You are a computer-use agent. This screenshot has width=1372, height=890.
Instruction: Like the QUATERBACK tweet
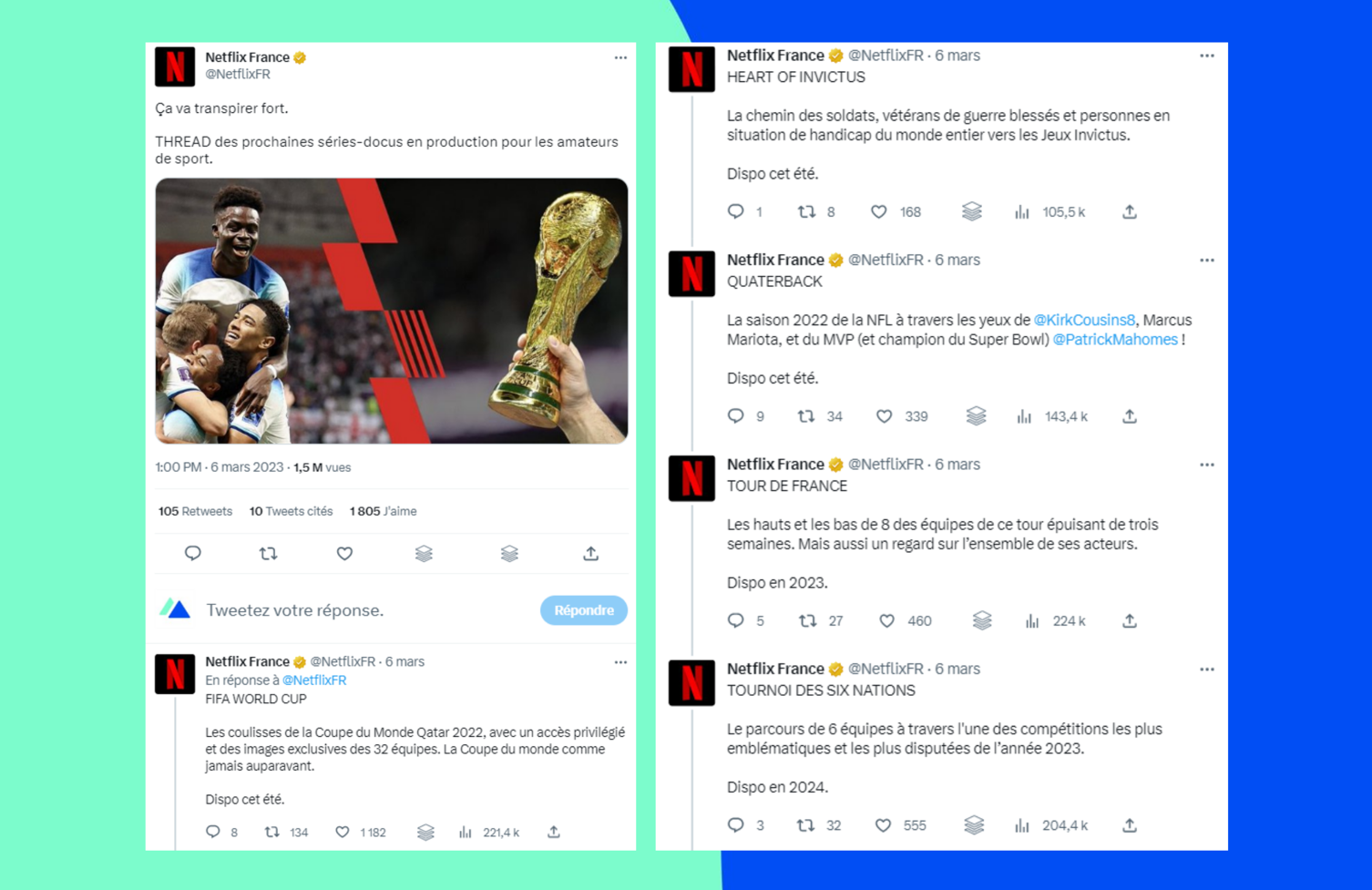884,416
